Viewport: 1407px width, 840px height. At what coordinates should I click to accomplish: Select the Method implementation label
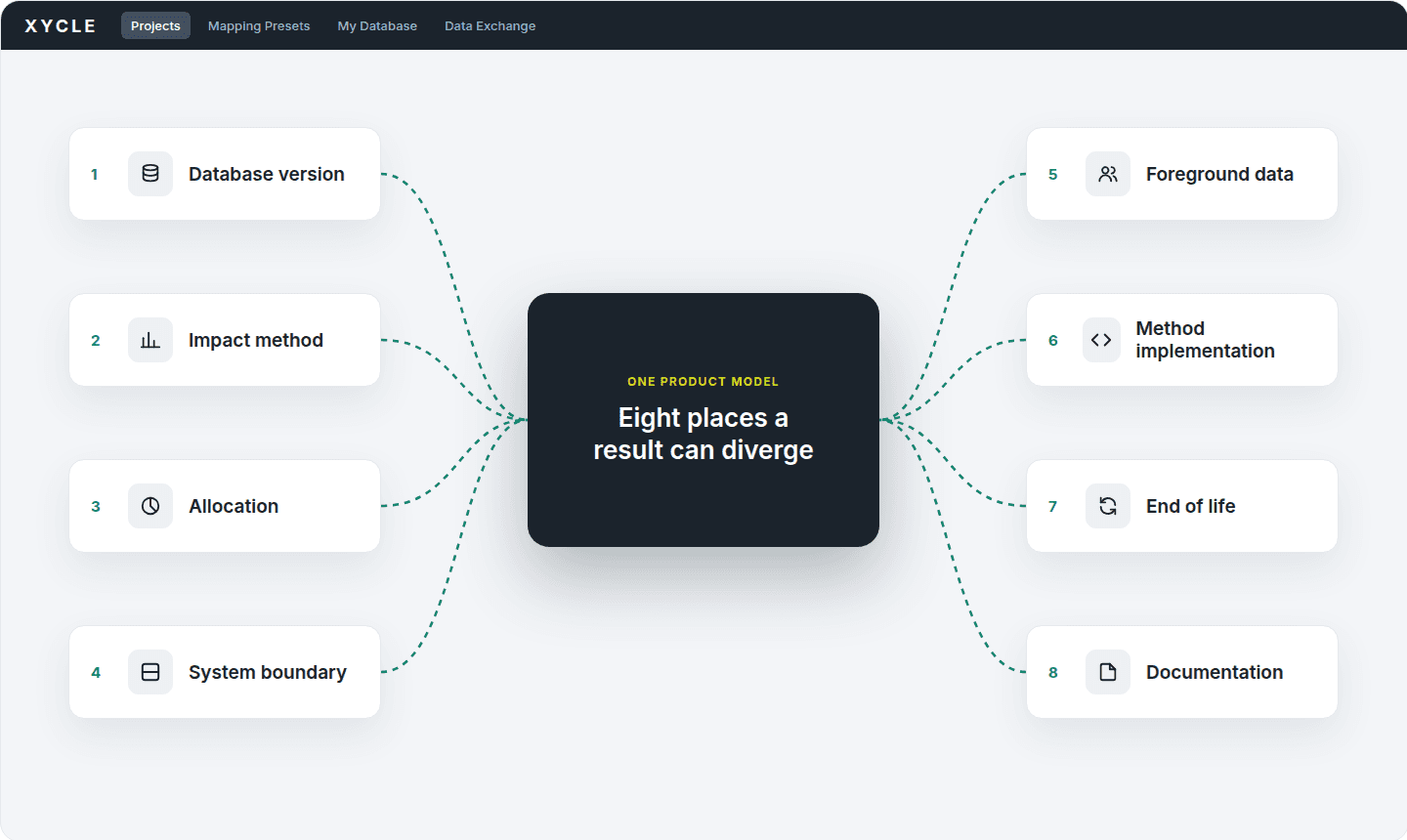tap(1205, 340)
